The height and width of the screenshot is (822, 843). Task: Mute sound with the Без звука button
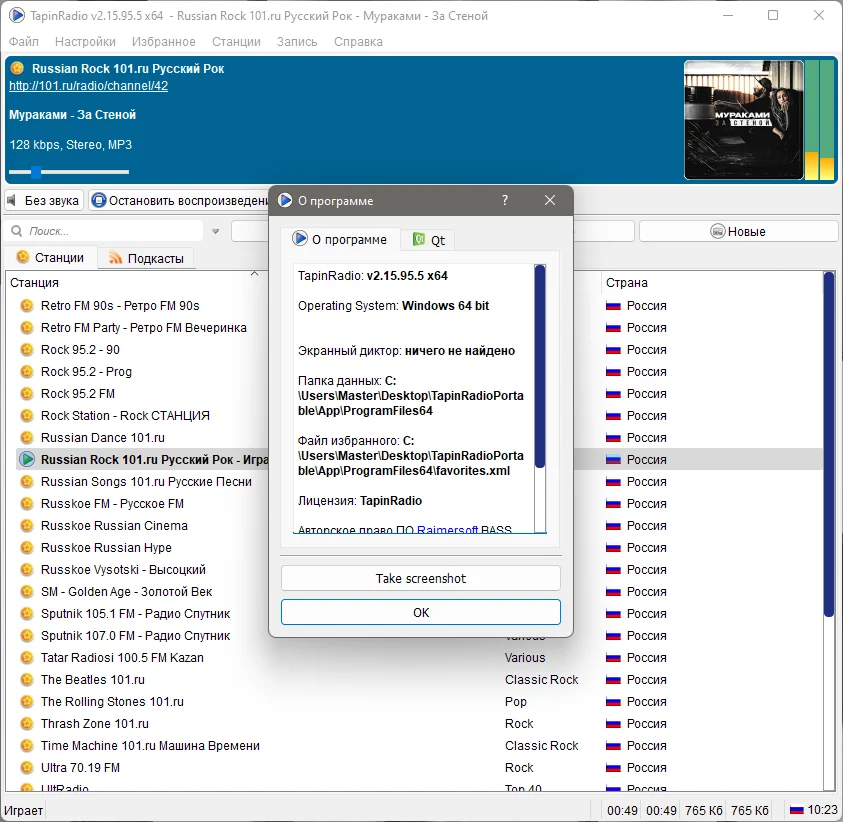(44, 201)
